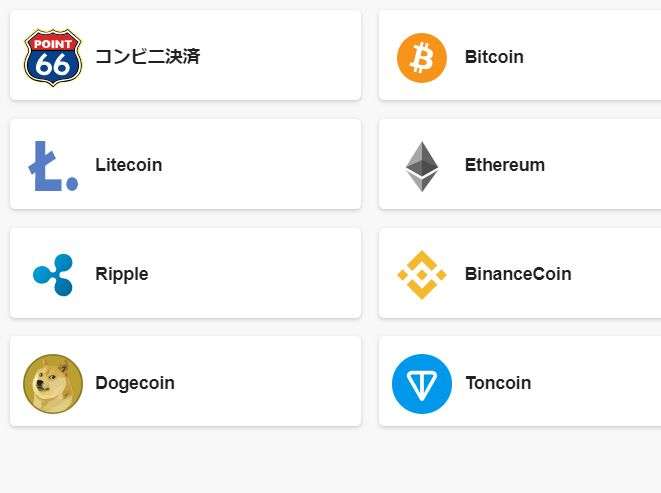Open the Dogecoin payment card
Viewport: 661px width, 493px height.
(185, 381)
